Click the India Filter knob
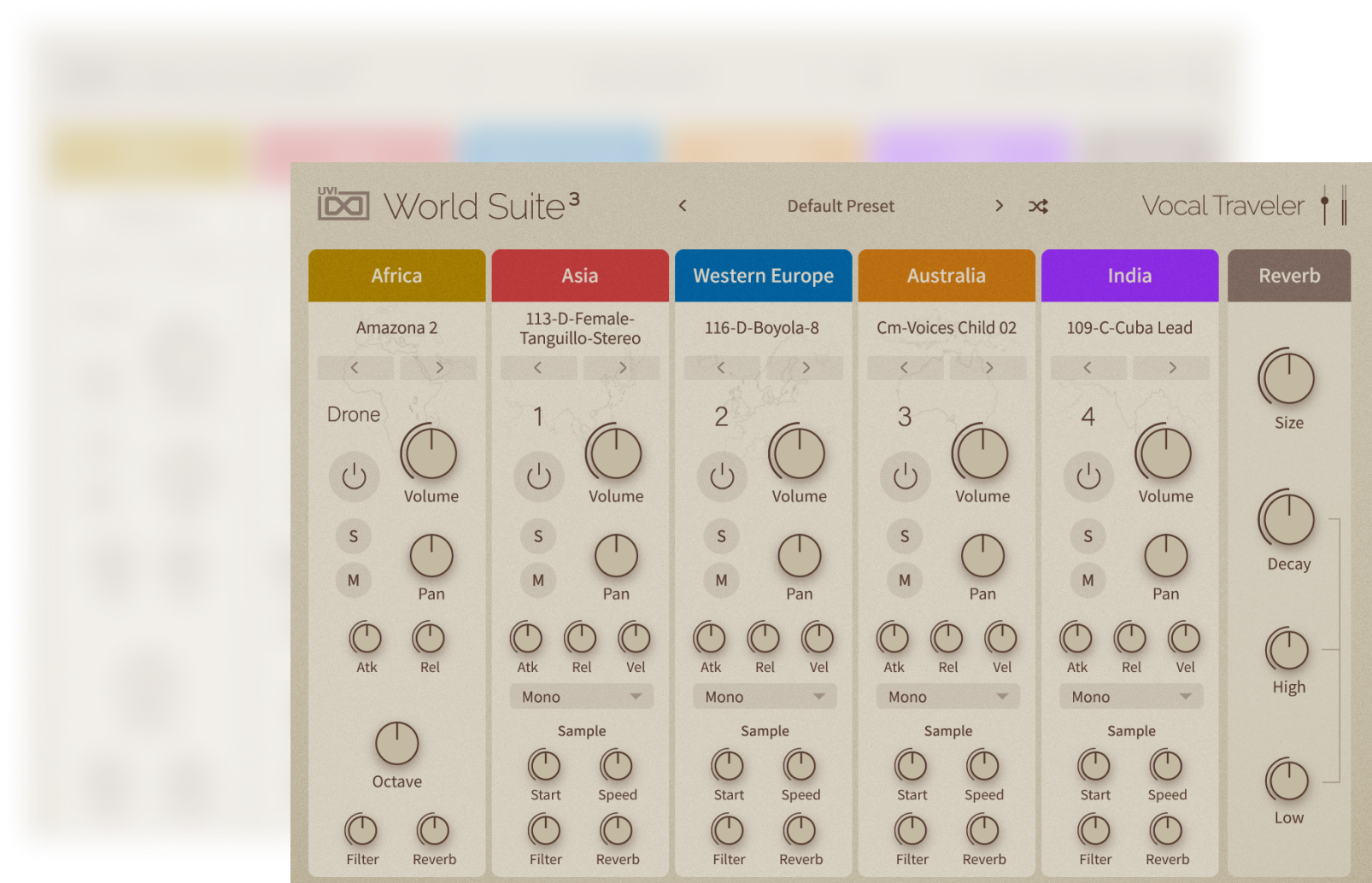Screen dimensions: 1372x883 click(x=1094, y=830)
